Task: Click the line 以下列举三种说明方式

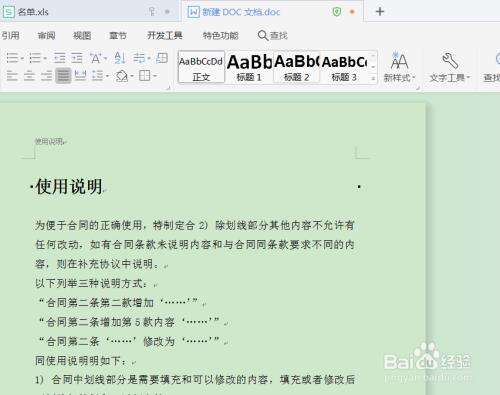Action: coord(91,283)
